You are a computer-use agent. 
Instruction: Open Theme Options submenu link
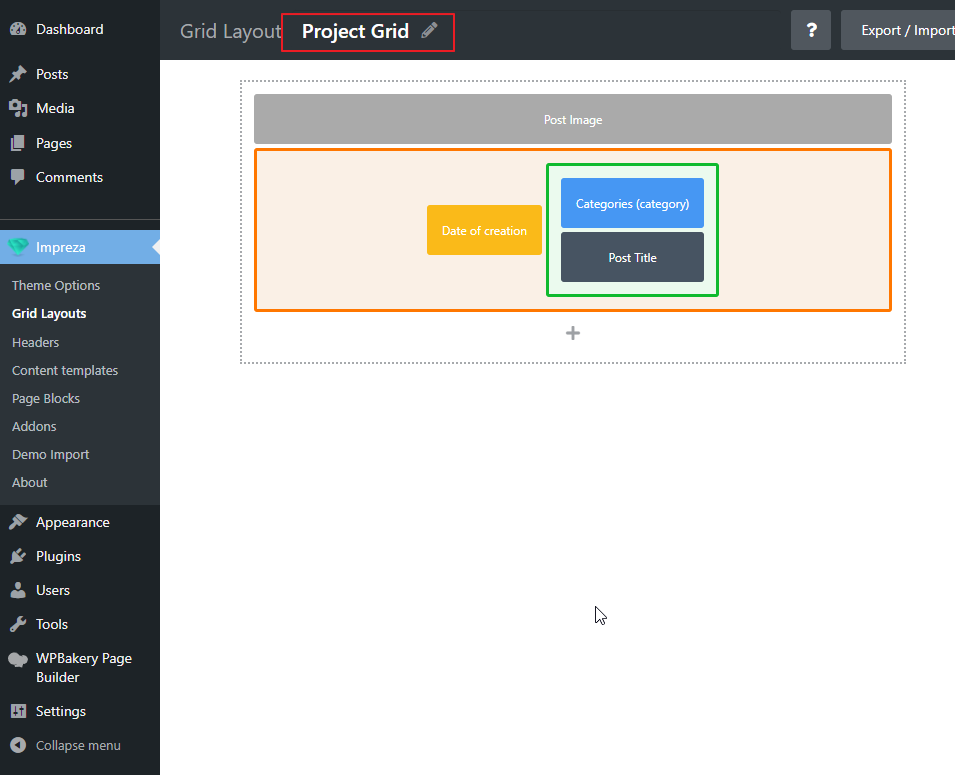[55, 285]
